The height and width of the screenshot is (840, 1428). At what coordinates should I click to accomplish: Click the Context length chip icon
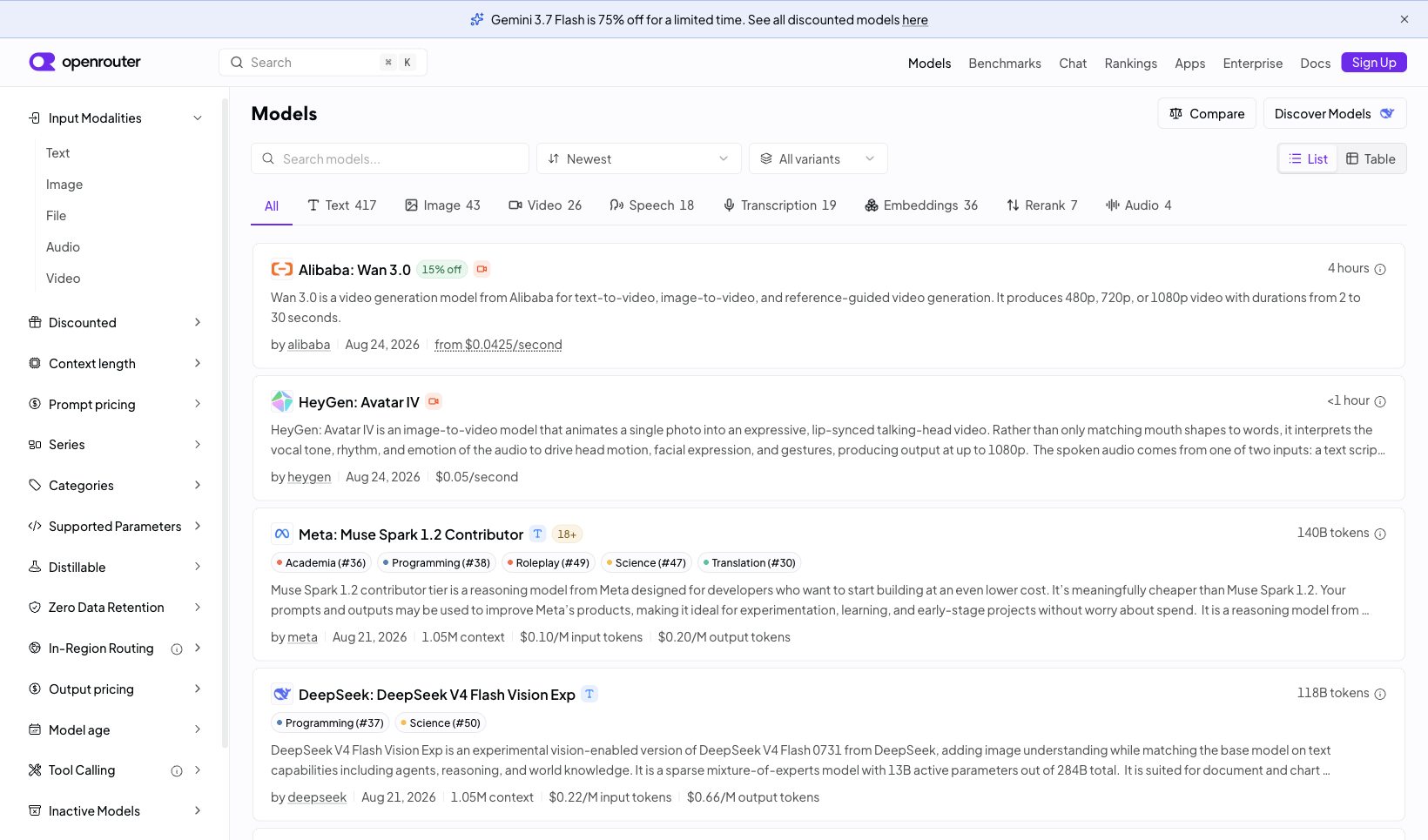pos(35,363)
